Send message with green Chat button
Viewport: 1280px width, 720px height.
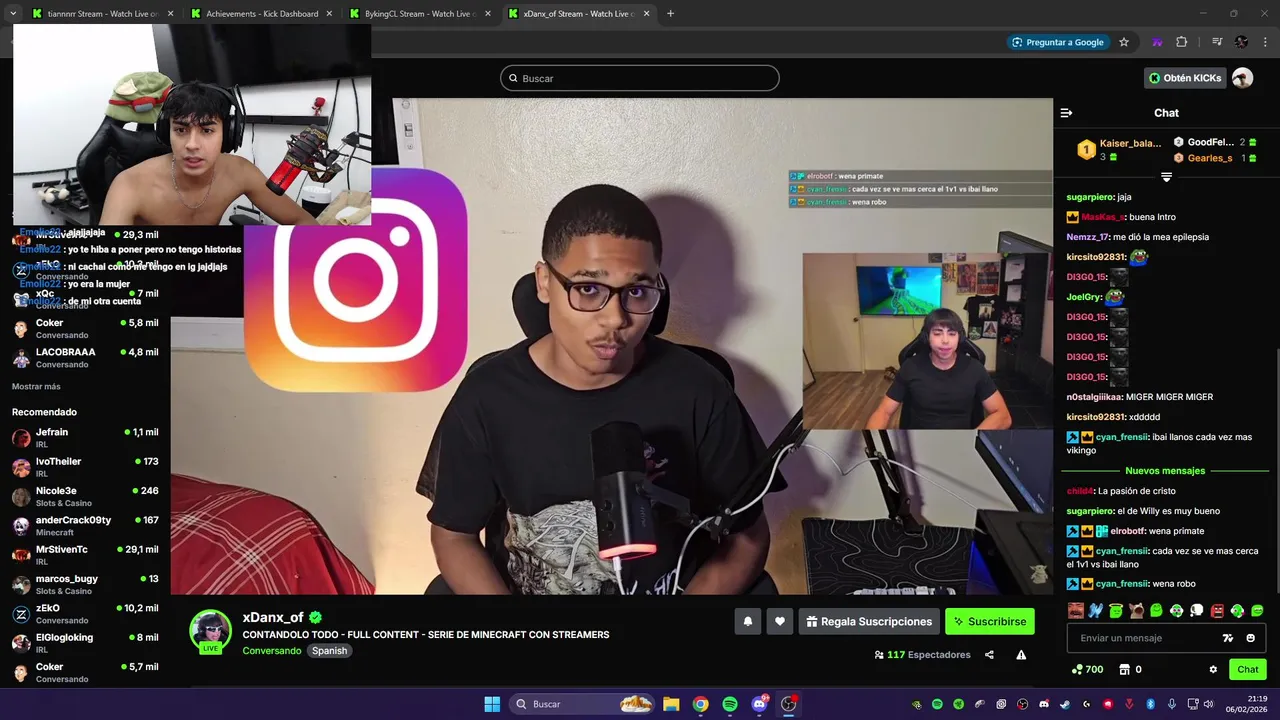click(x=1248, y=669)
